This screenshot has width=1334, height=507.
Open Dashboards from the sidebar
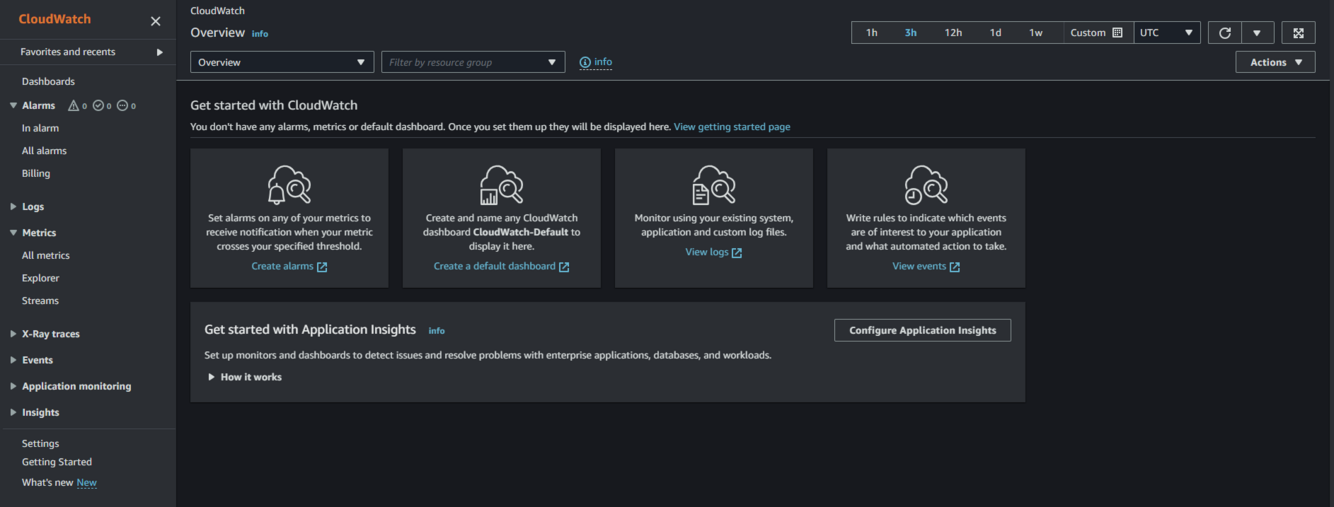click(x=48, y=82)
